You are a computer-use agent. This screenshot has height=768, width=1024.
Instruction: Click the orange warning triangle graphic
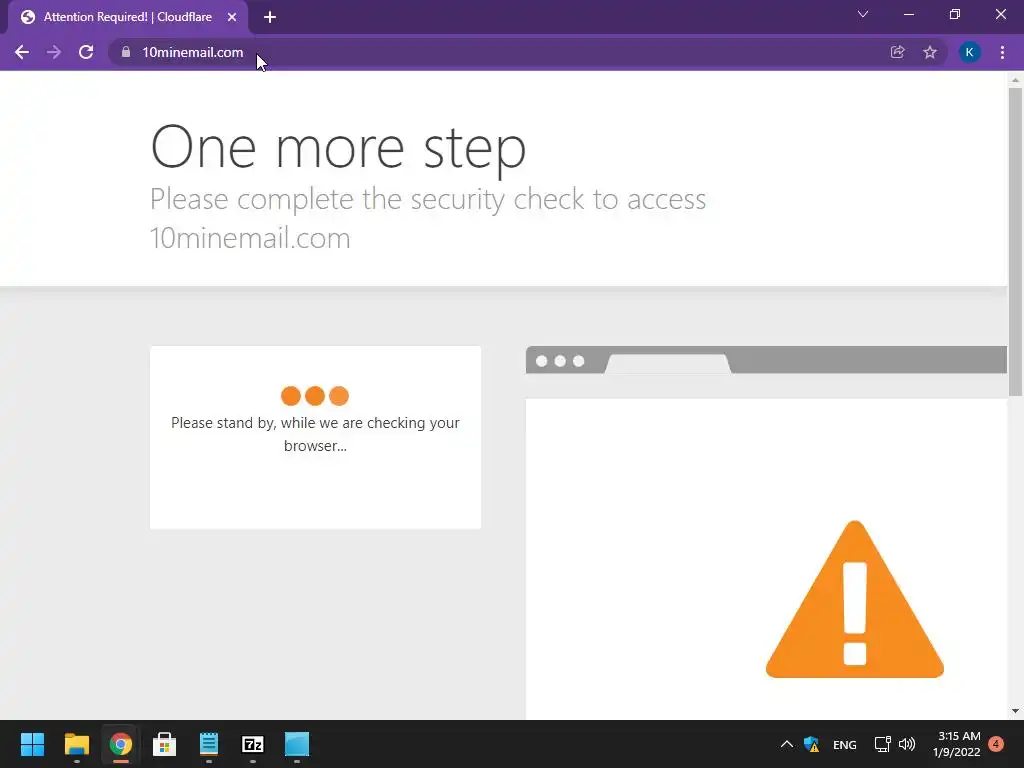point(854,599)
